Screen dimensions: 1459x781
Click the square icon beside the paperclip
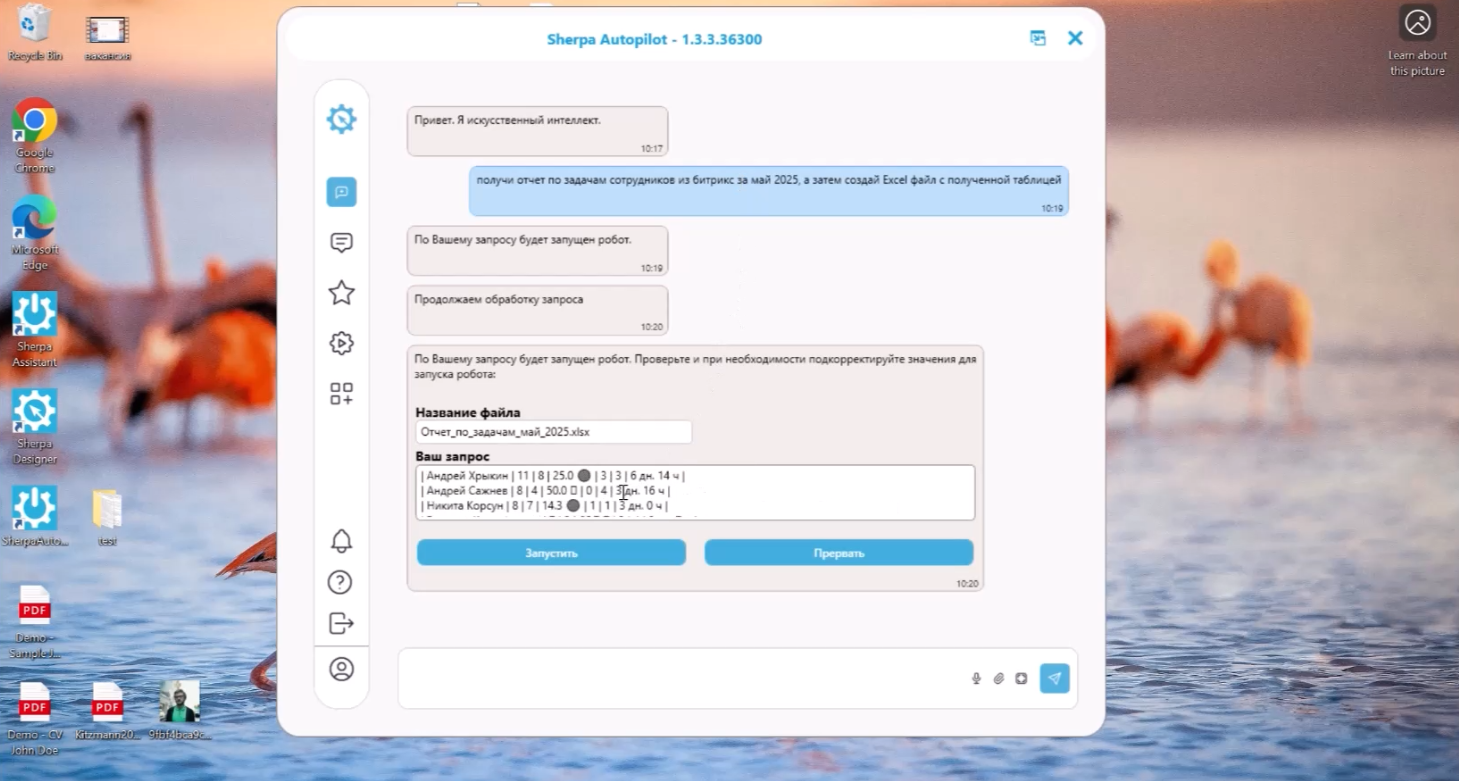click(x=1021, y=679)
